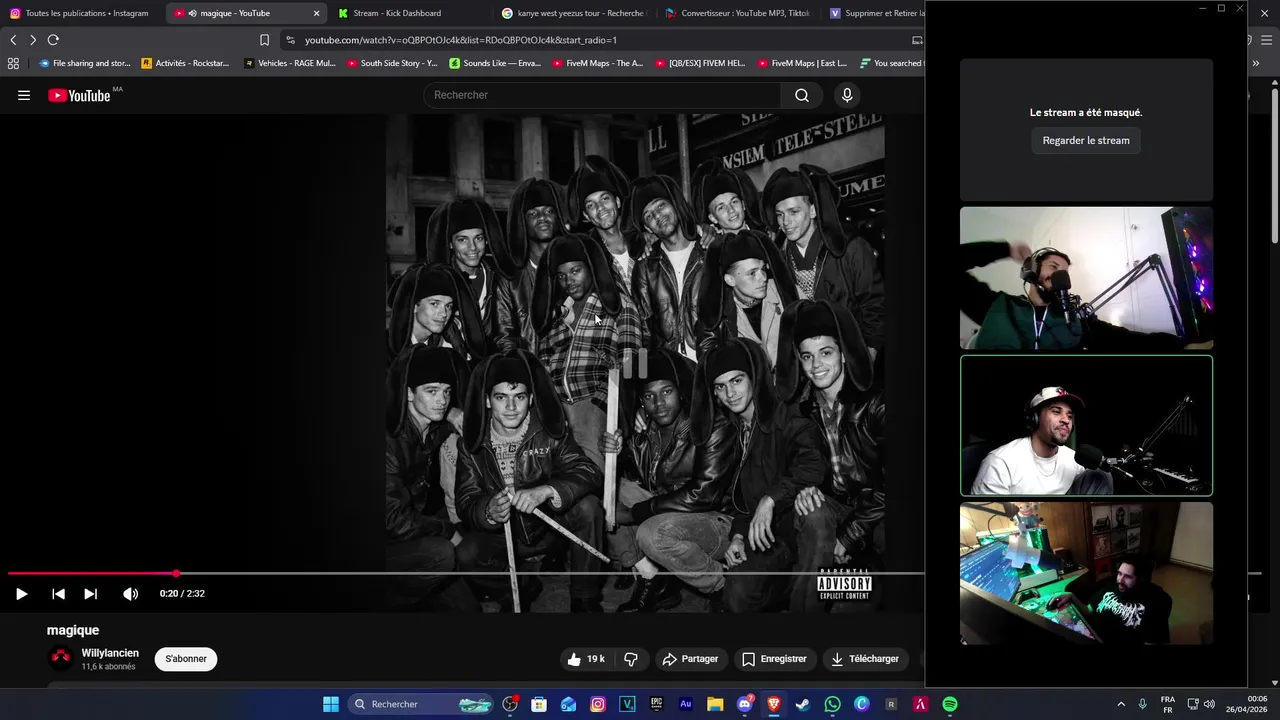Image resolution: width=1280 pixels, height=720 pixels.
Task: Open WhatsApp from taskbar
Action: click(832, 704)
